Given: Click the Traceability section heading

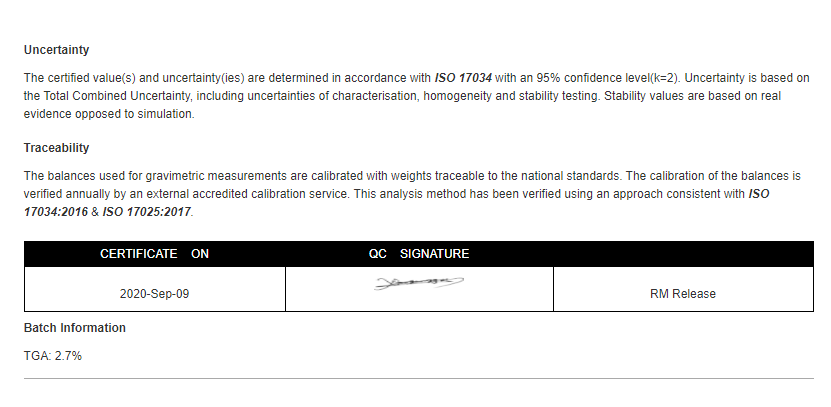Looking at the screenshot, I should click(56, 148).
